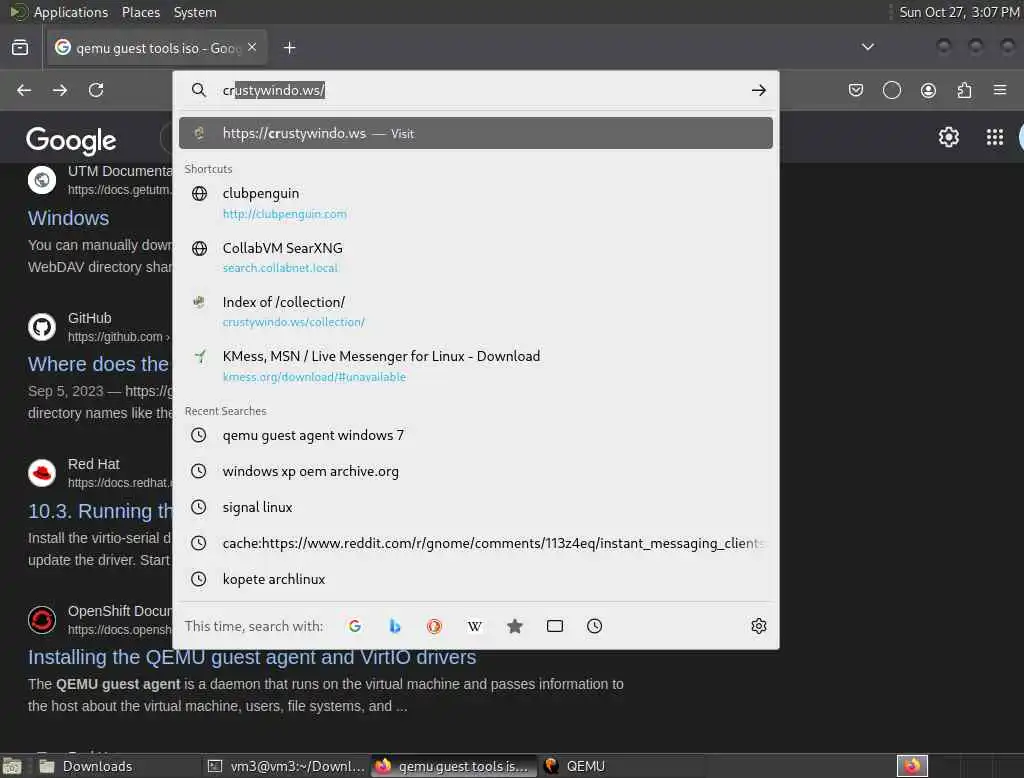
Task: Select Index of /collection/ shortcut
Action: point(475,312)
